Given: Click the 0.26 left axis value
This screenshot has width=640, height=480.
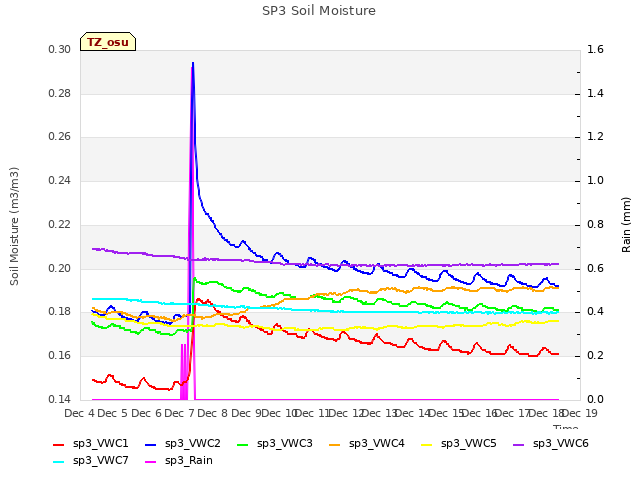Looking at the screenshot, I should coord(60,137).
